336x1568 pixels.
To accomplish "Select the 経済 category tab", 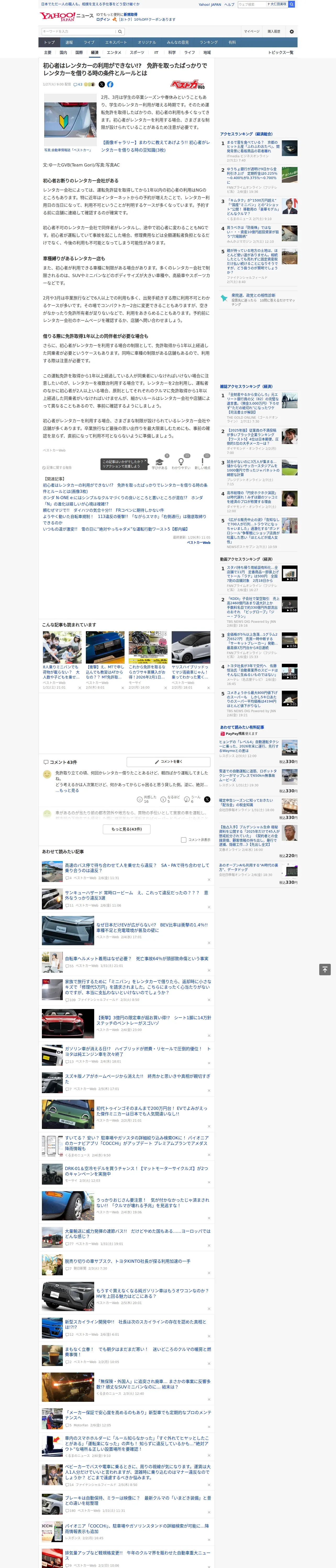I will (94, 52).
